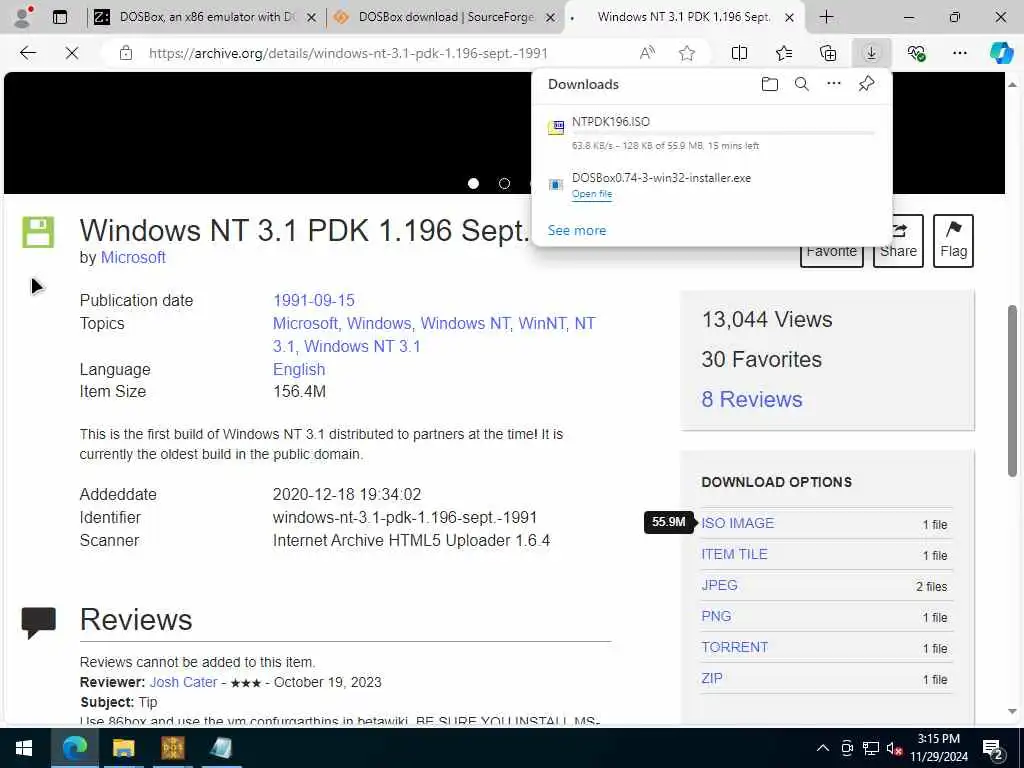Select first carousel dot indicator
This screenshot has height=768, width=1024.
[473, 184]
